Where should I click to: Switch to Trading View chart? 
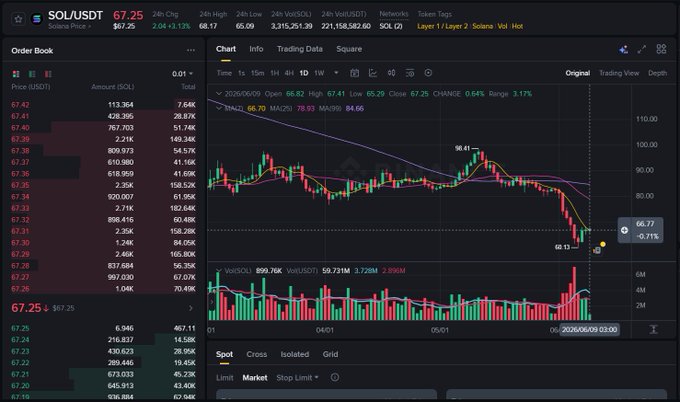[619, 73]
